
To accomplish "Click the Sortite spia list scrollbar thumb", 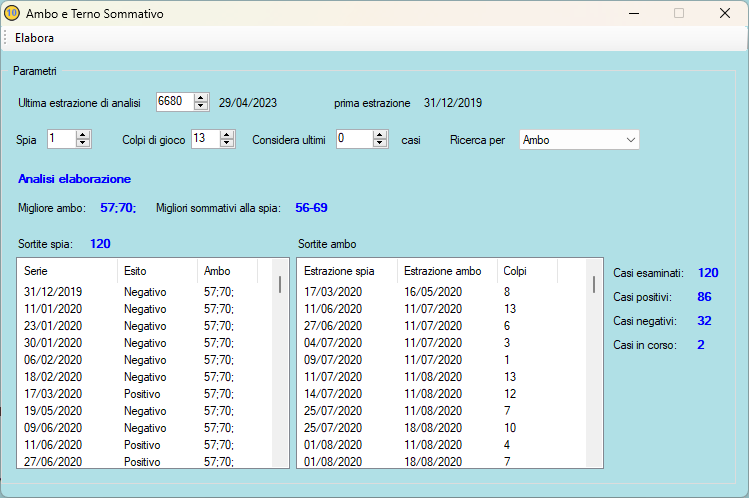I will pos(280,285).
